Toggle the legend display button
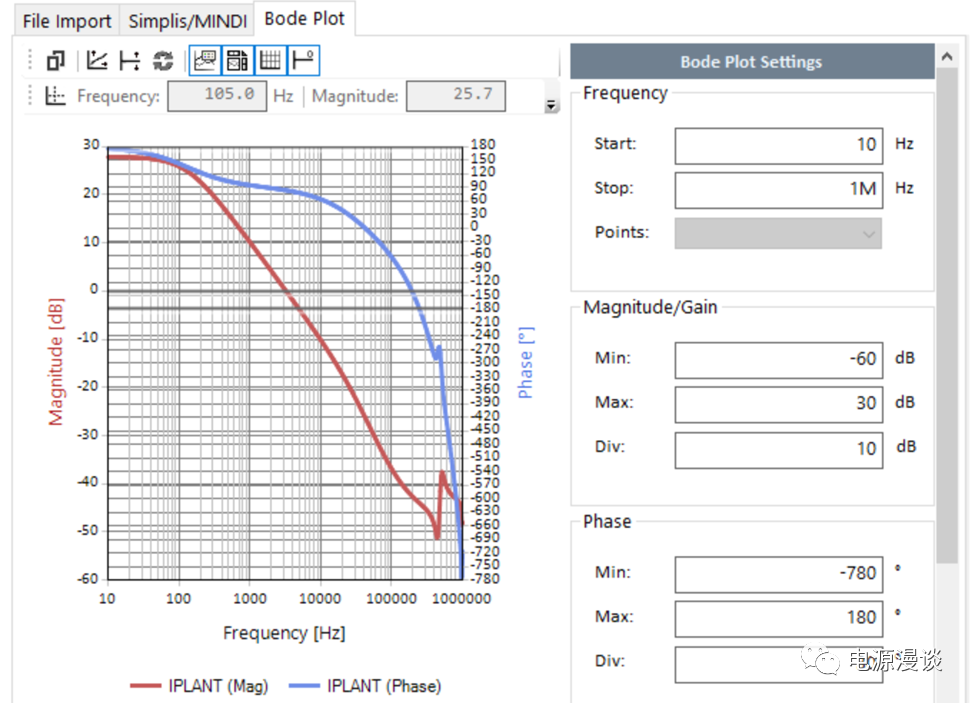Screen dimensions: 974x703 205,61
